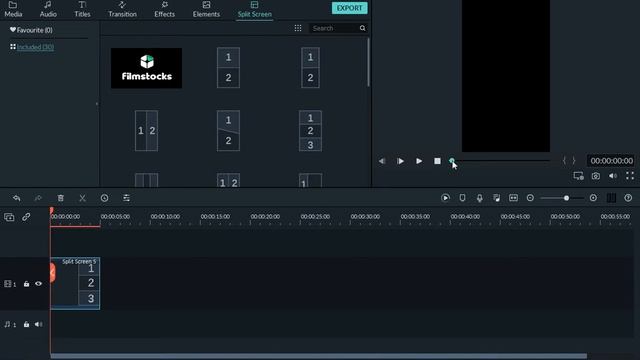Click the Undo arrow

16,198
